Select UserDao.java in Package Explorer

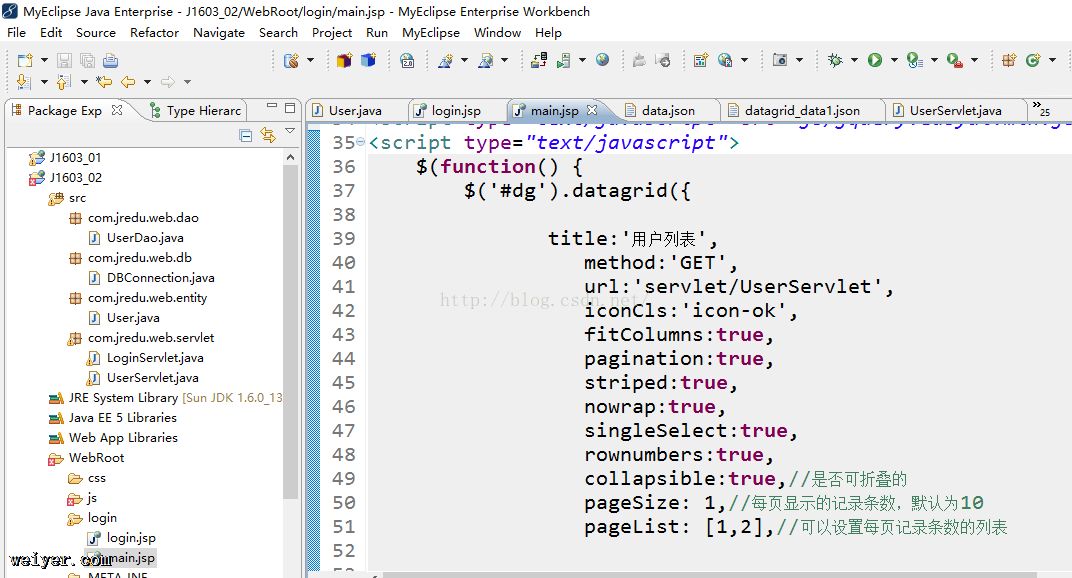[x=145, y=238]
